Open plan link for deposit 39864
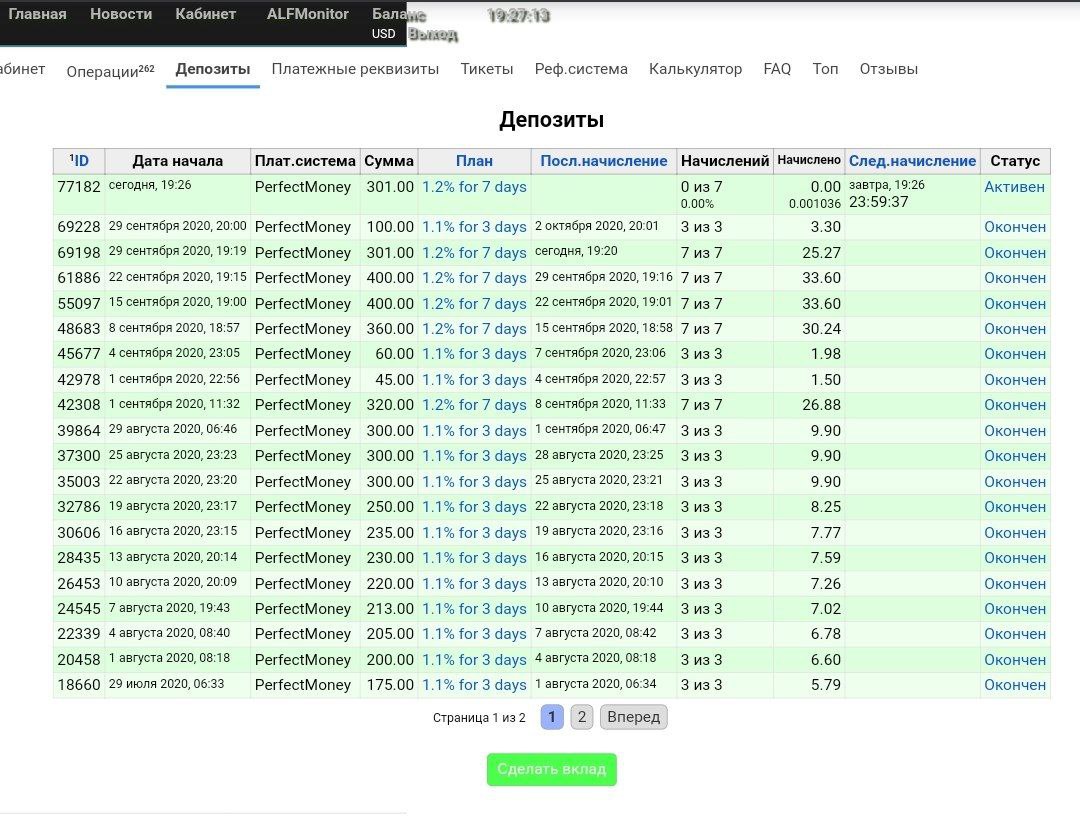The image size is (1080, 825). tap(474, 430)
